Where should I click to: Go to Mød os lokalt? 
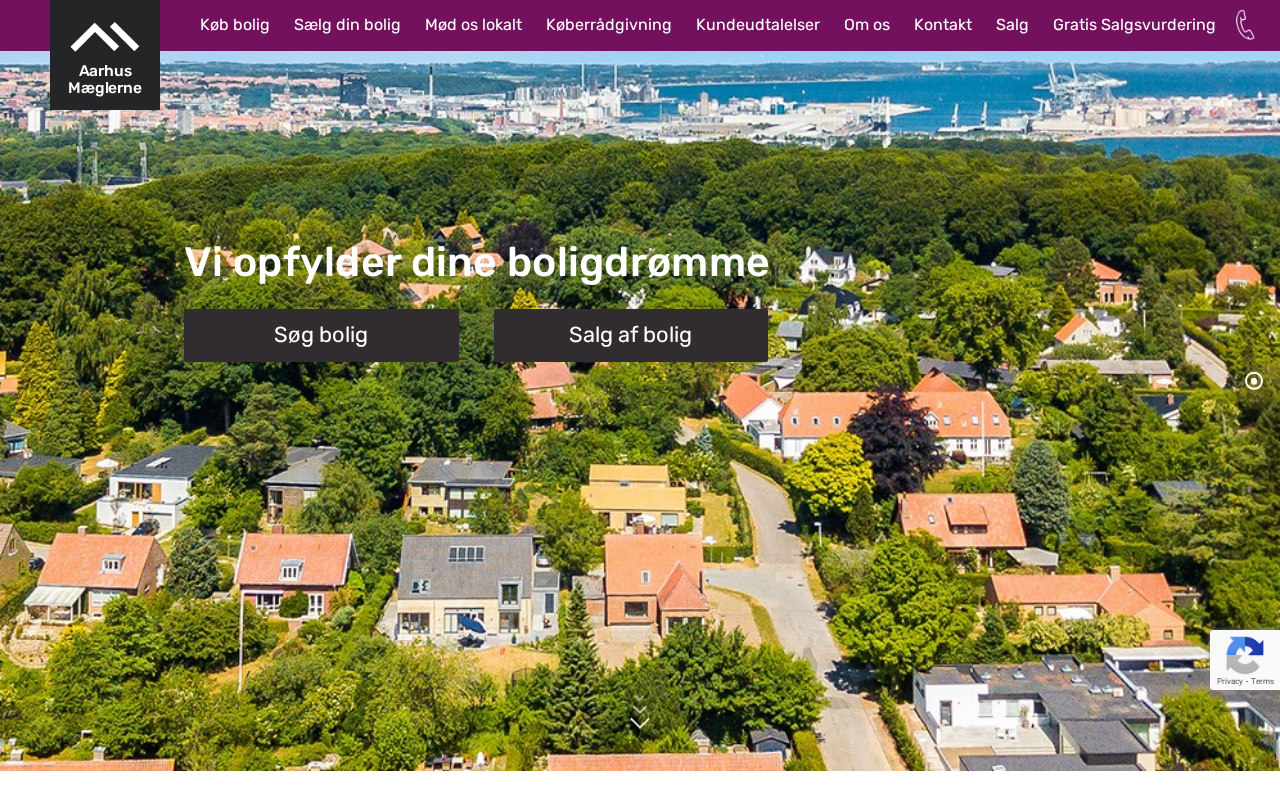(x=473, y=25)
